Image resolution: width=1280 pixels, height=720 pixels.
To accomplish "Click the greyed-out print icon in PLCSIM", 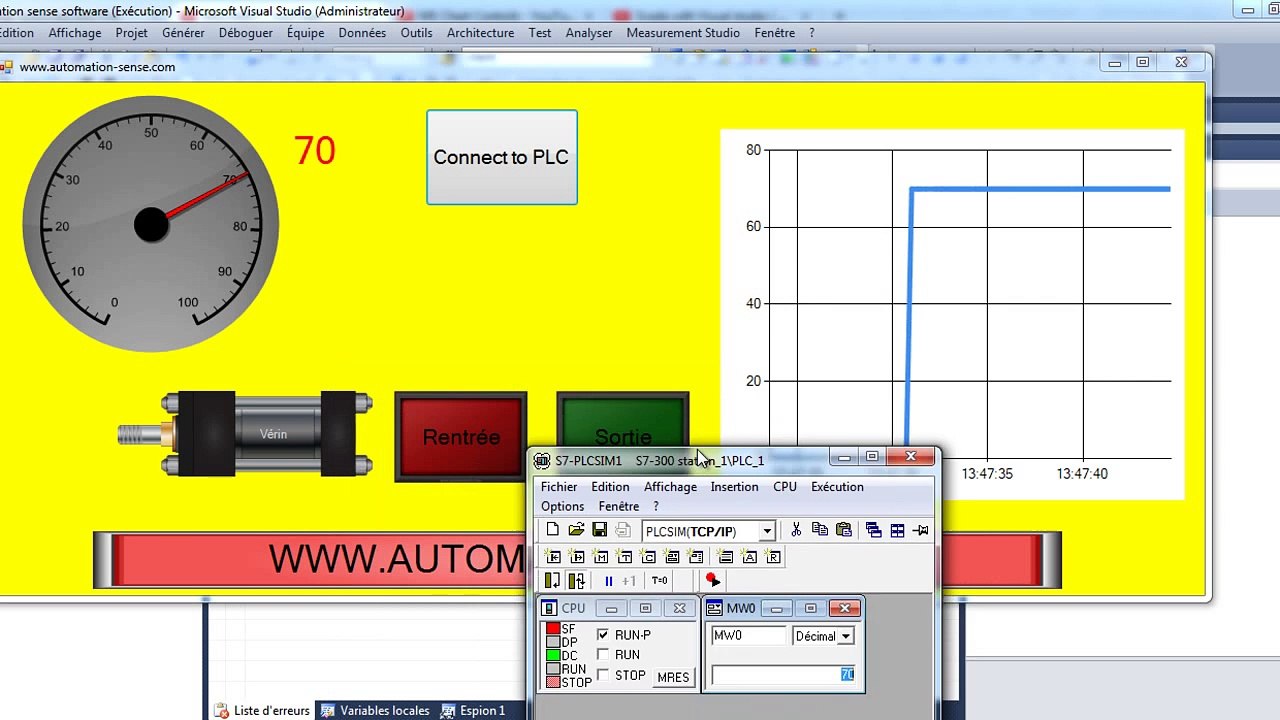I will (x=623, y=530).
